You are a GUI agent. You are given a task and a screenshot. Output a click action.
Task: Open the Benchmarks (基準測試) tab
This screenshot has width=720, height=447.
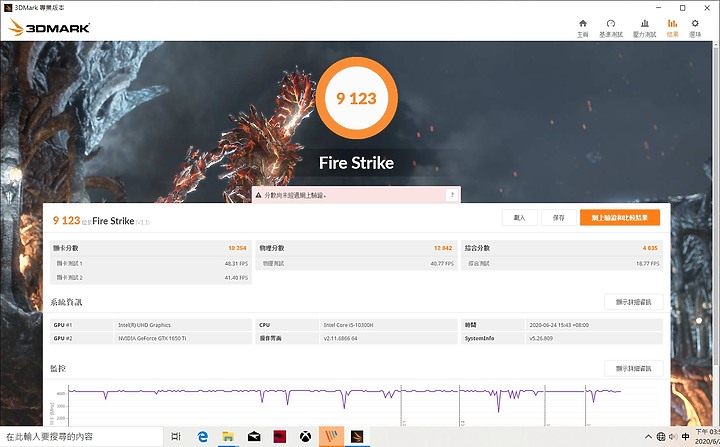tap(611, 28)
